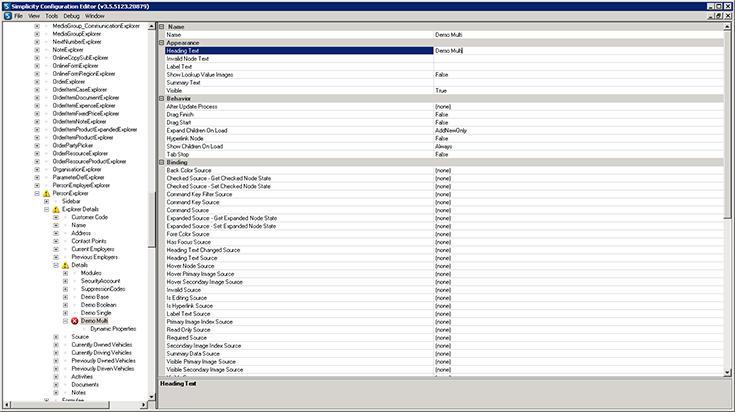This screenshot has width=735, height=412.
Task: Click the warning icon beside PersonExplorer
Action: [46, 194]
